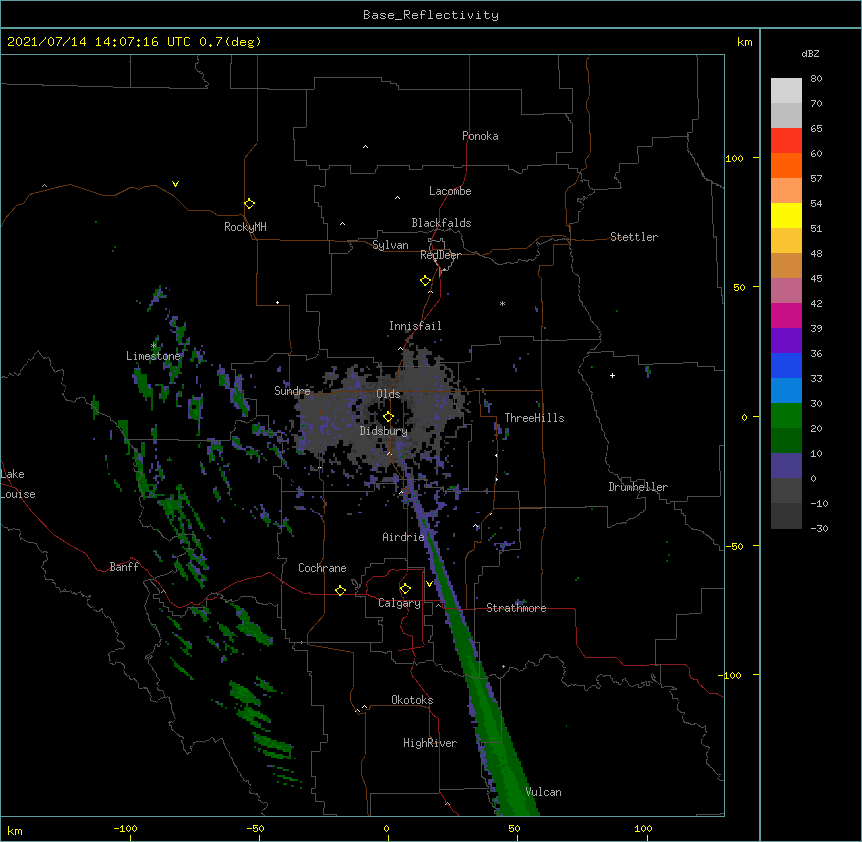
Task: Select the ThreeHills label
Action: coord(534,418)
